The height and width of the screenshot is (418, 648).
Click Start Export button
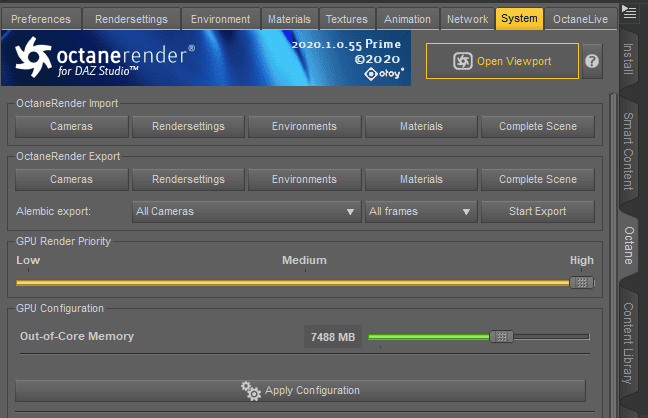coord(537,212)
